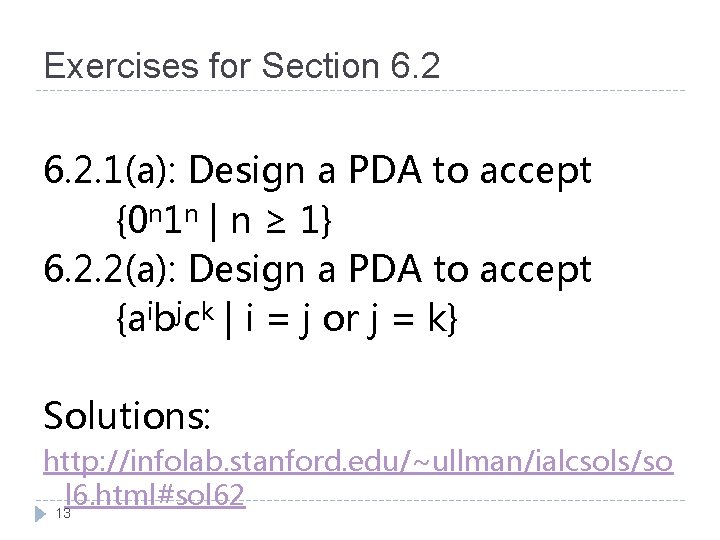Click the blue triangle marker beside slide number
Viewport: 720px width, 540px height.
[x=40, y=514]
